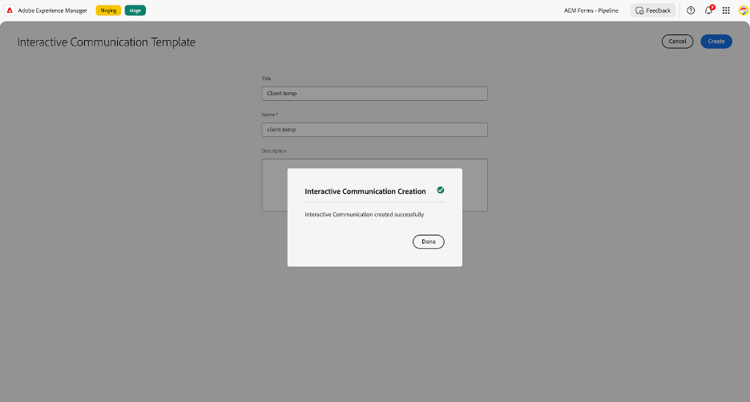The width and height of the screenshot is (750, 402).
Task: Click the Feedback chat icon
Action: pyautogui.click(x=640, y=11)
